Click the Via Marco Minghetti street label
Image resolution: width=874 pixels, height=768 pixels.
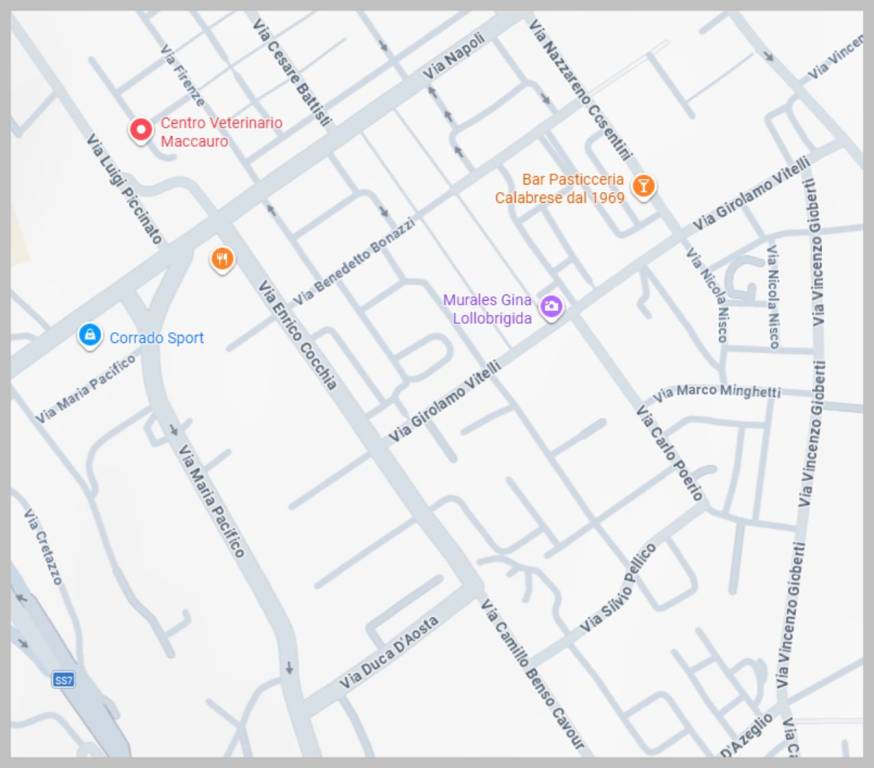[x=716, y=391]
